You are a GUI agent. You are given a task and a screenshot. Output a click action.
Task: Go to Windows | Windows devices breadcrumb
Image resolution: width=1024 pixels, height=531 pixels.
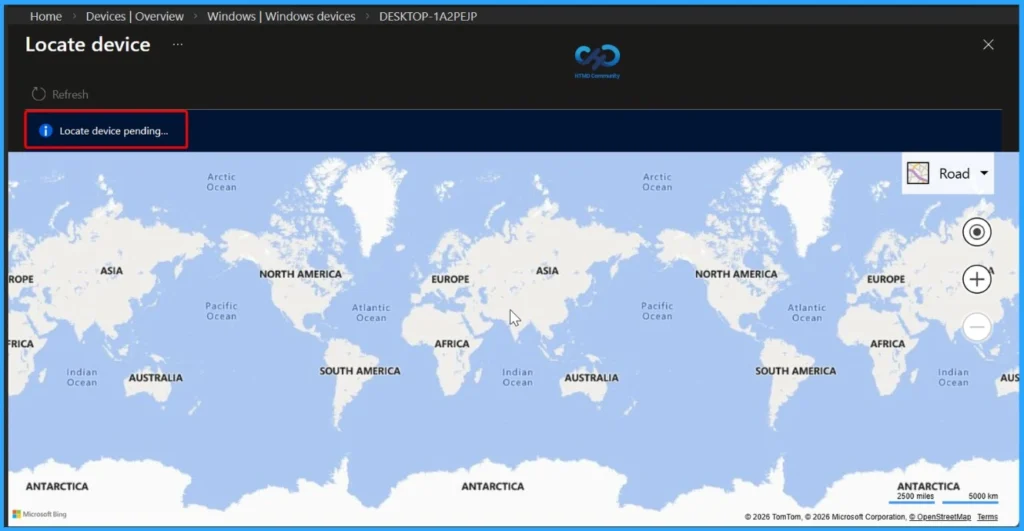click(x=281, y=16)
